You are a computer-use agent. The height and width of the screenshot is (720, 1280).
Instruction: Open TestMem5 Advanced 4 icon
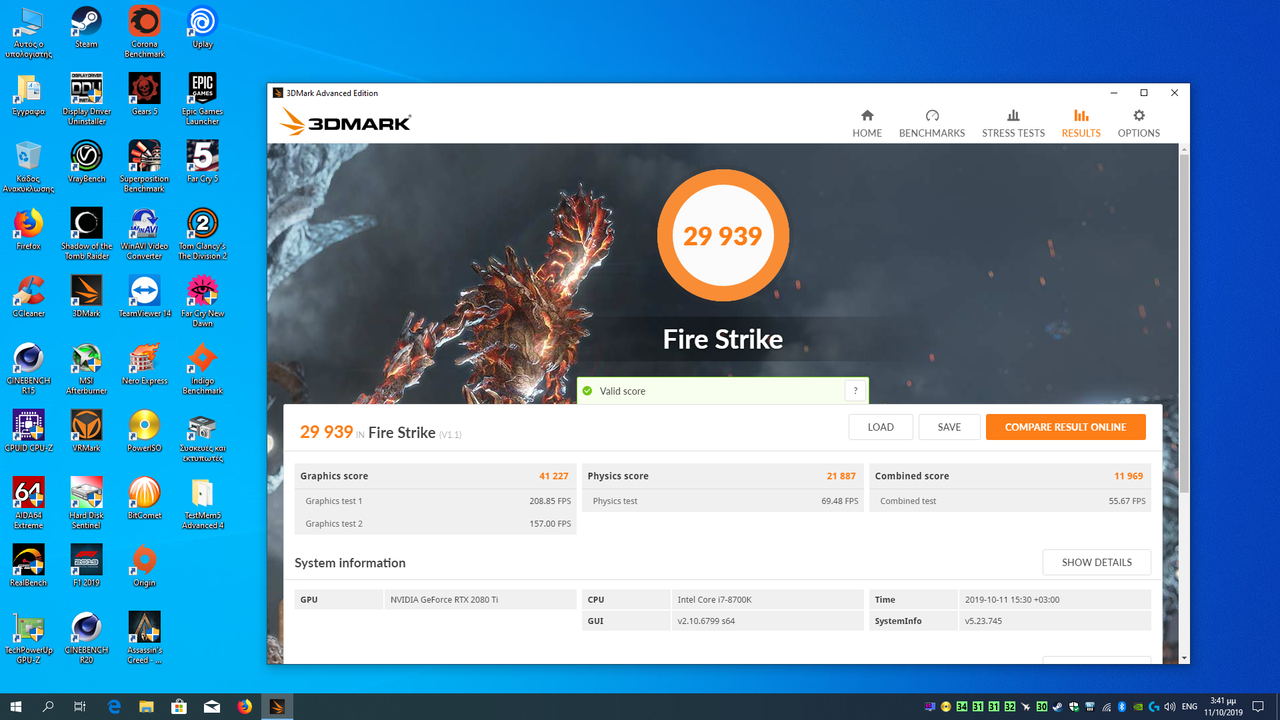click(202, 502)
